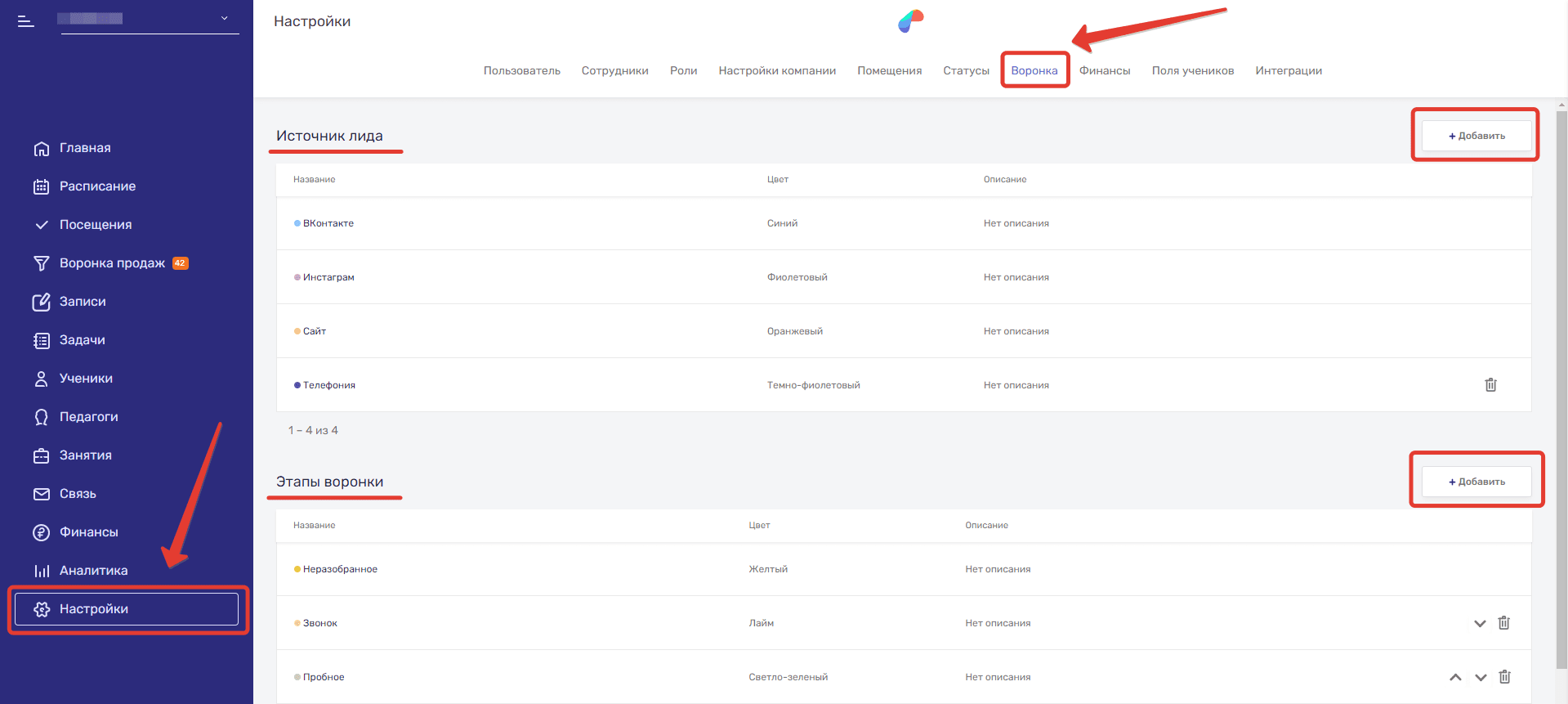Click the vertical page scrollbar
Viewport: 1568px width, 704px height.
(x=1561, y=368)
